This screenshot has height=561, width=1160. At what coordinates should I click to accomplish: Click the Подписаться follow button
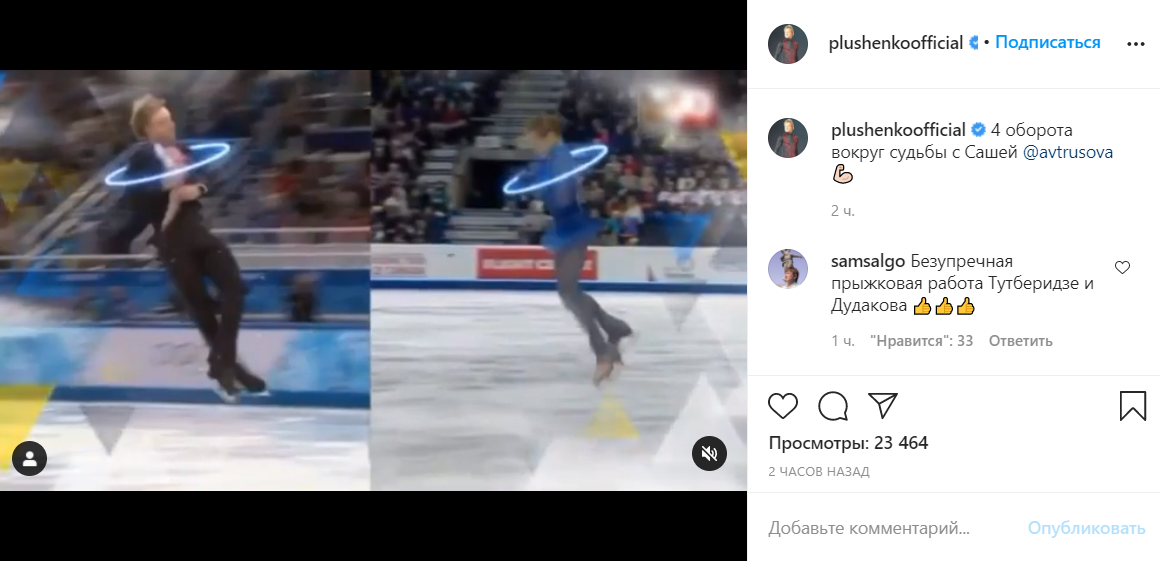point(1048,43)
